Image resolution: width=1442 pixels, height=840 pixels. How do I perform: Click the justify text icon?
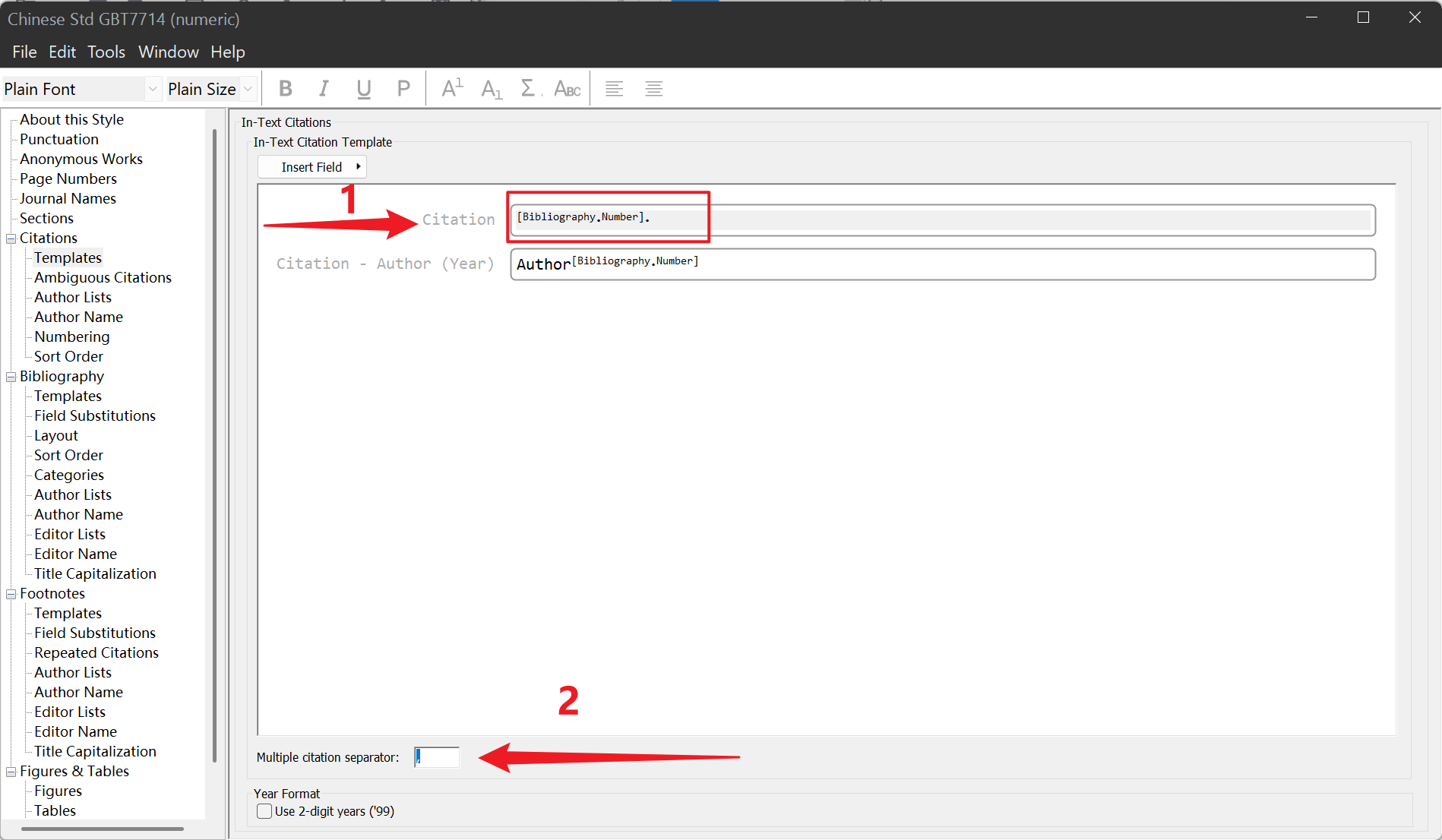pyautogui.click(x=654, y=89)
